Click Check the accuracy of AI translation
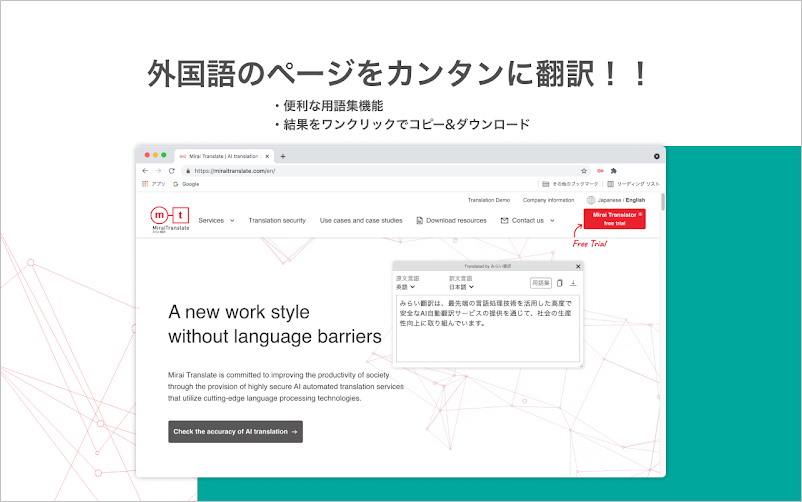This screenshot has height=502, width=802. click(235, 431)
